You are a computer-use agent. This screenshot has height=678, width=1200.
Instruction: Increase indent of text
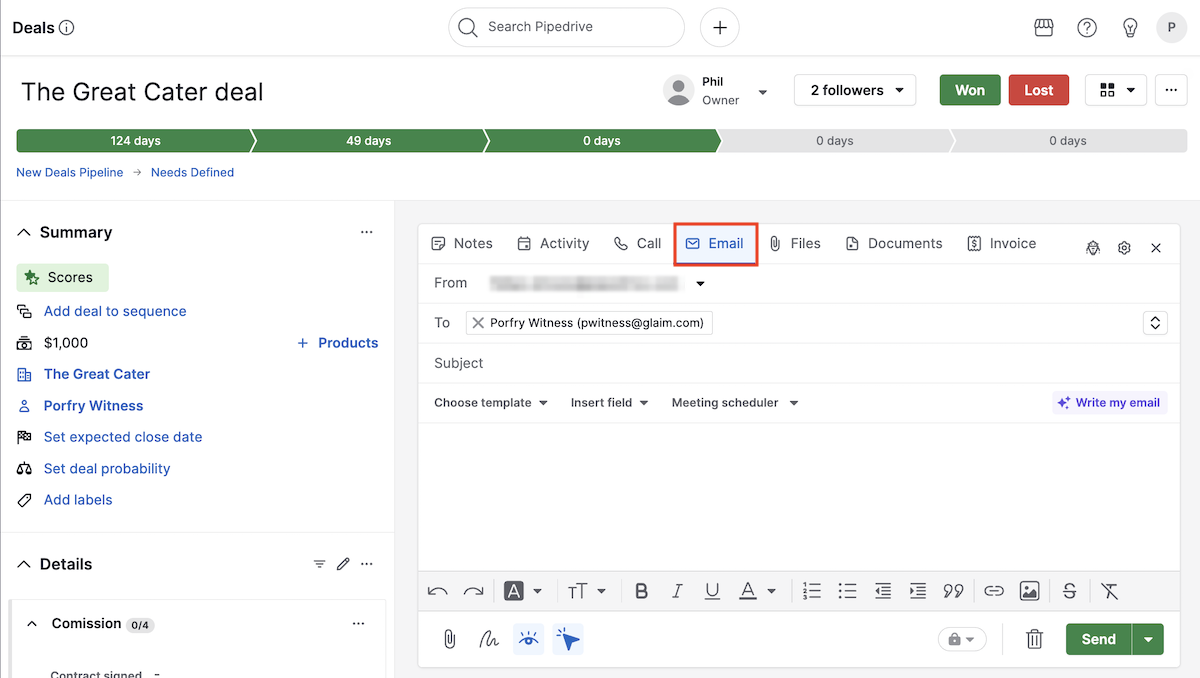pos(917,591)
